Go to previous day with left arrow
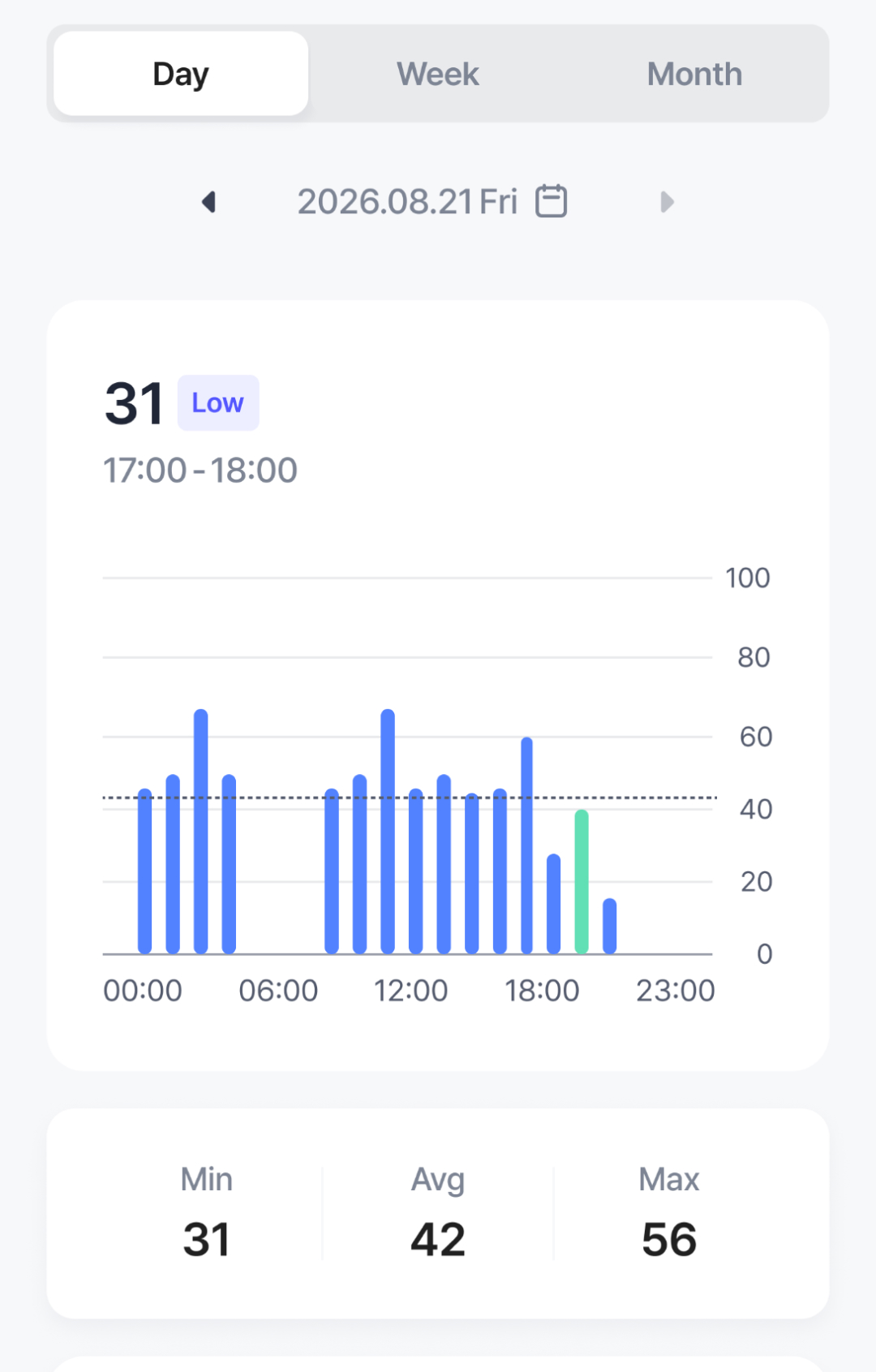876x1372 pixels. [x=209, y=202]
